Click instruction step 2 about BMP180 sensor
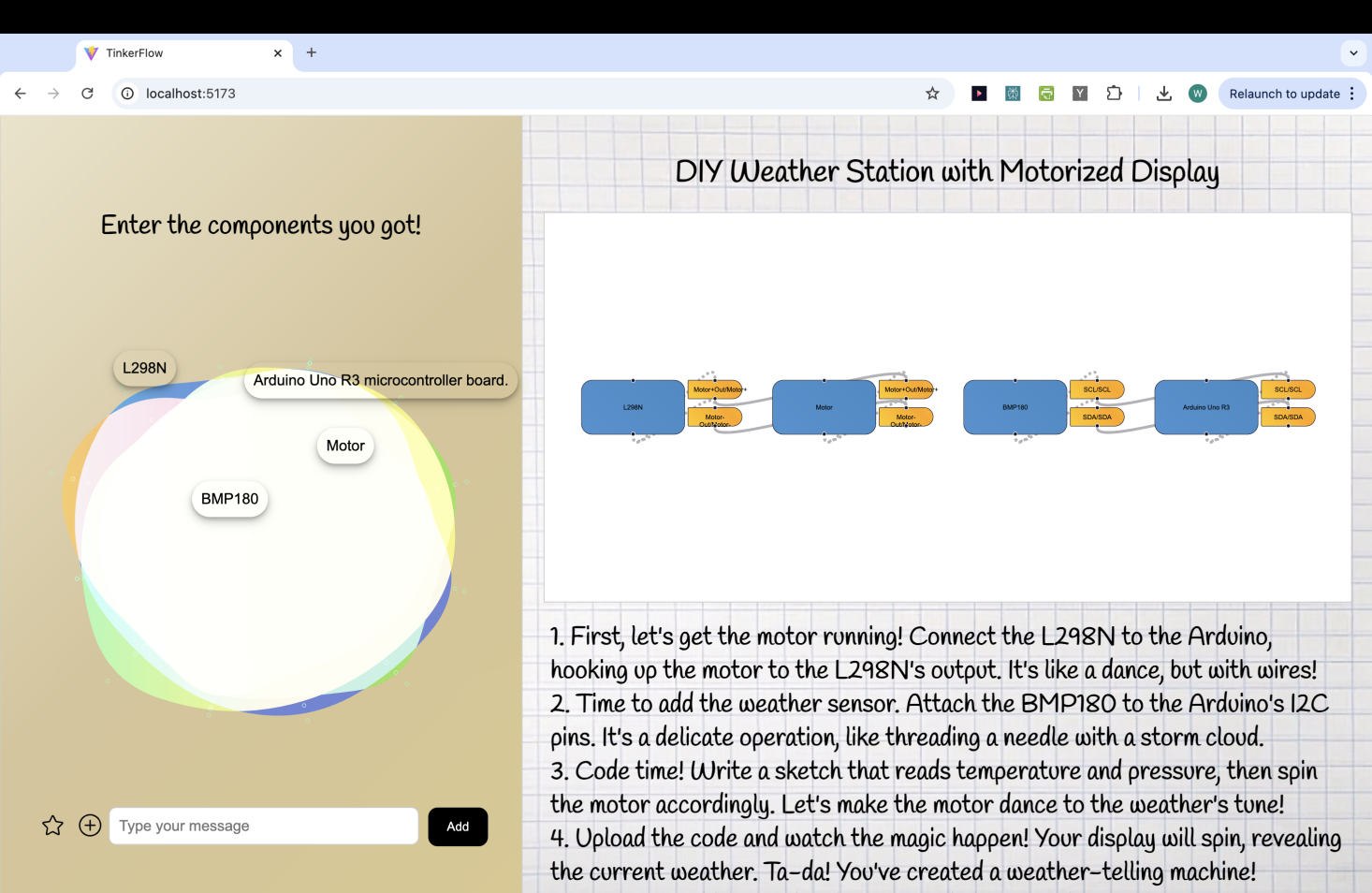 pos(939,721)
